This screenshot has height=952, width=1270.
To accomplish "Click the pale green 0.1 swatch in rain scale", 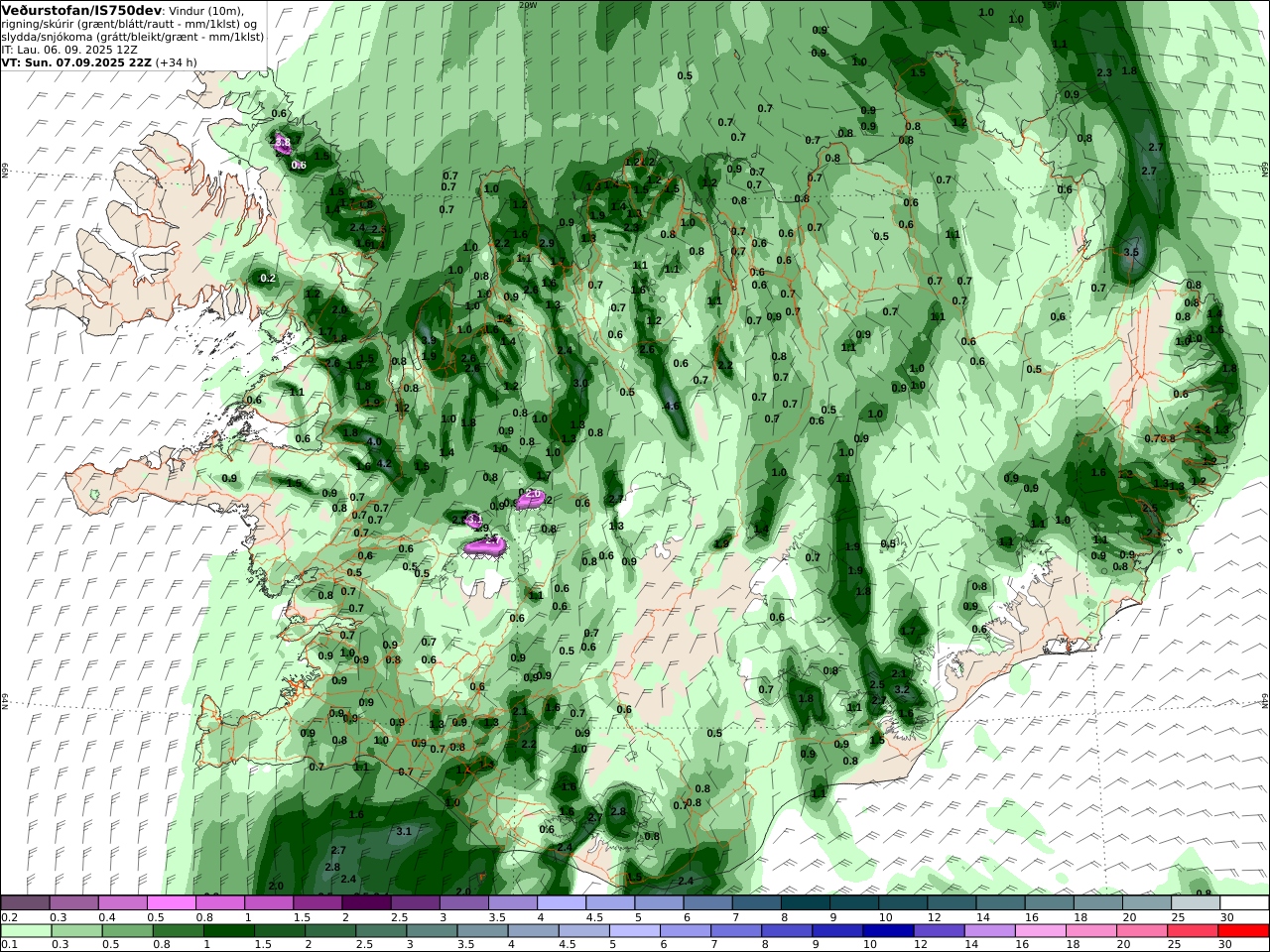I will [26, 931].
